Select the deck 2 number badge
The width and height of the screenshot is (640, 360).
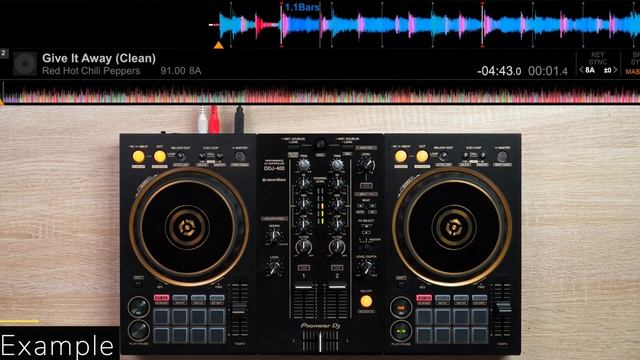pyautogui.click(x=4, y=53)
